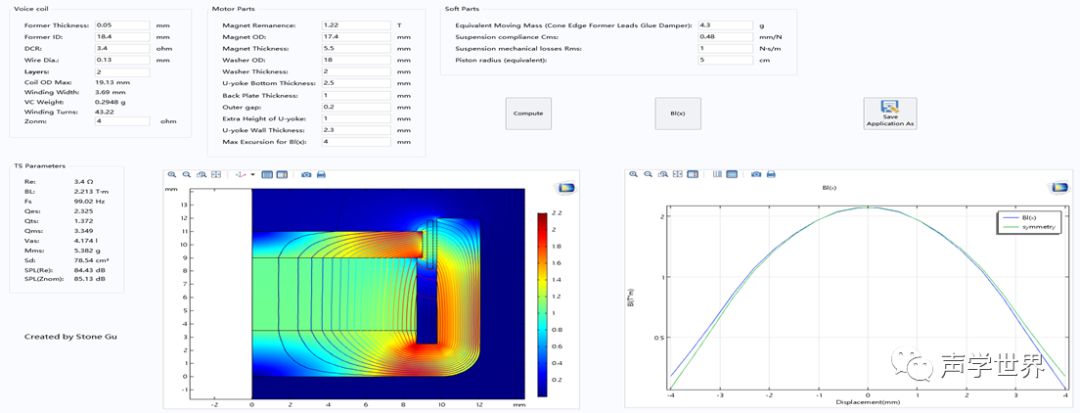
Task: Click the printer icon above the Bl(x) graph
Action: click(771, 174)
